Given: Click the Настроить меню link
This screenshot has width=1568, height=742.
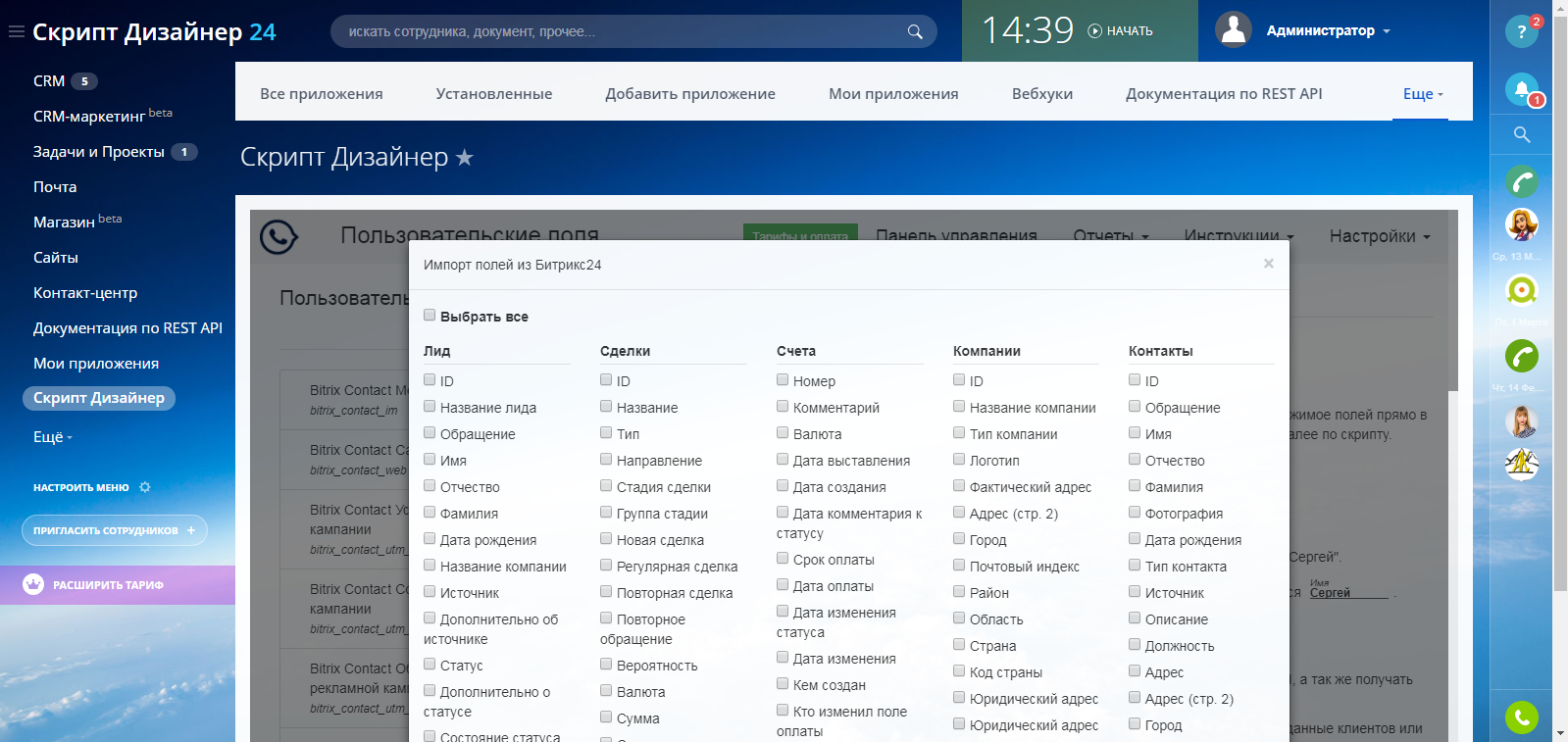Looking at the screenshot, I should 81,487.
